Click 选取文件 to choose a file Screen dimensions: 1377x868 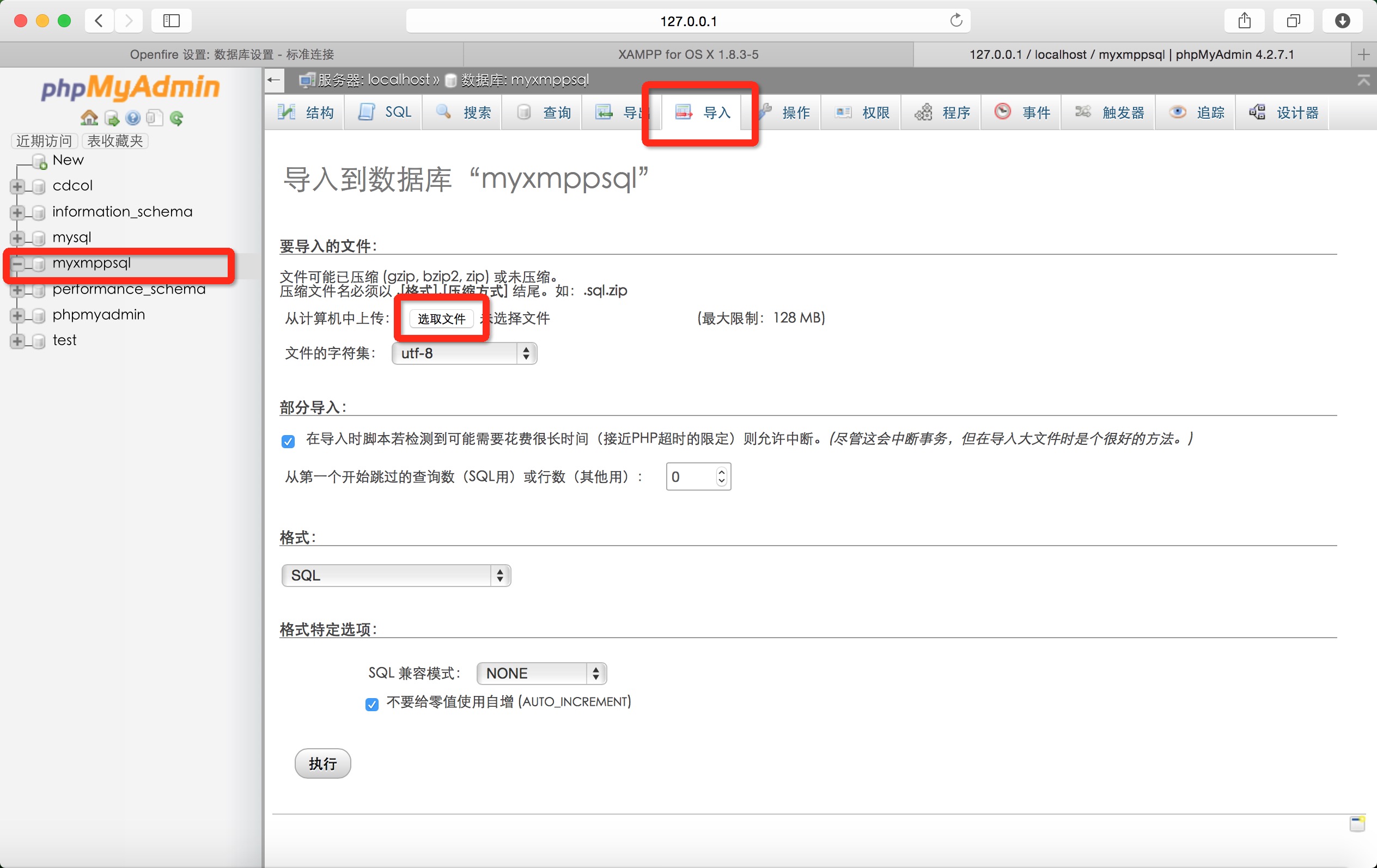pos(441,319)
